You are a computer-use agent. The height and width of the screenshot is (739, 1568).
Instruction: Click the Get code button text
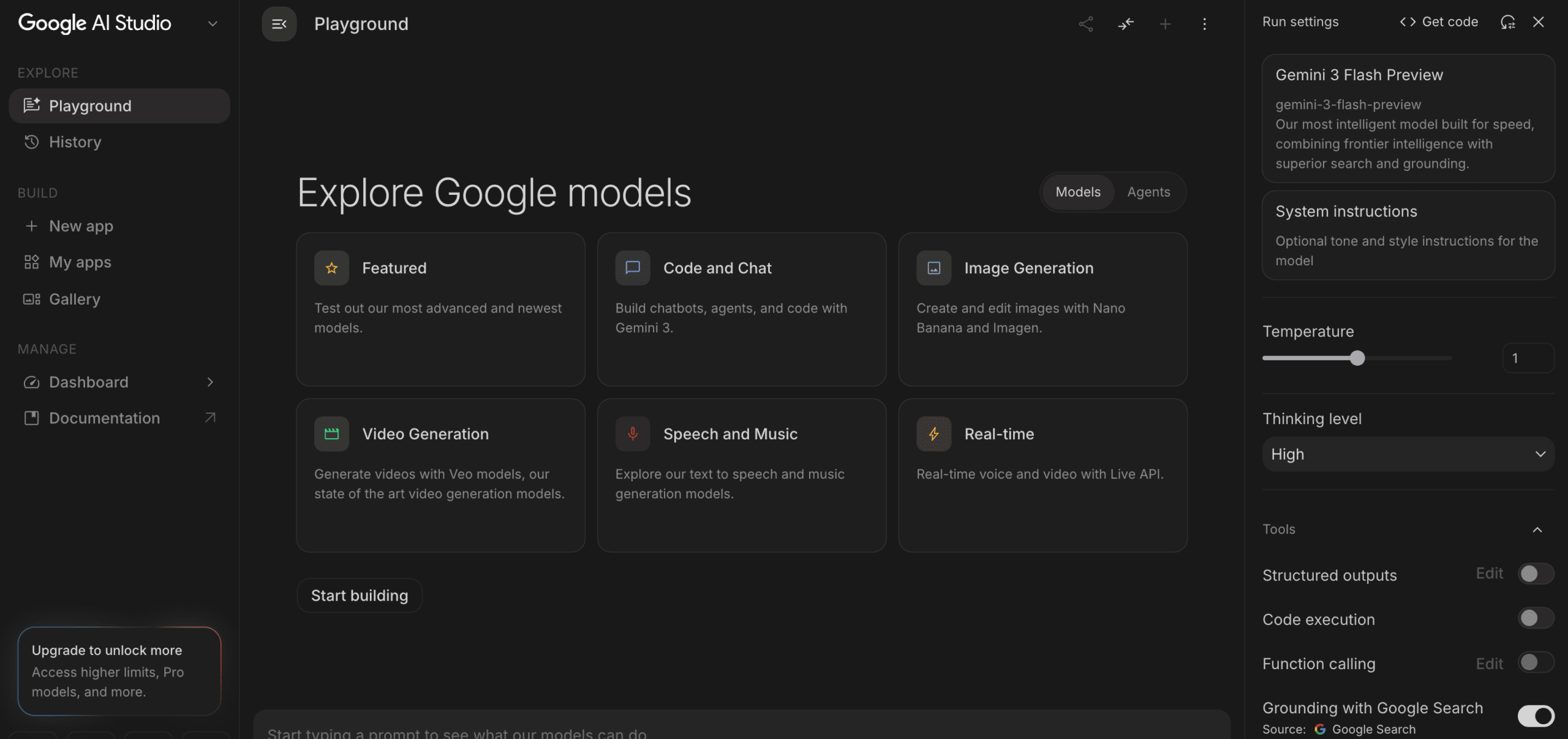1450,22
